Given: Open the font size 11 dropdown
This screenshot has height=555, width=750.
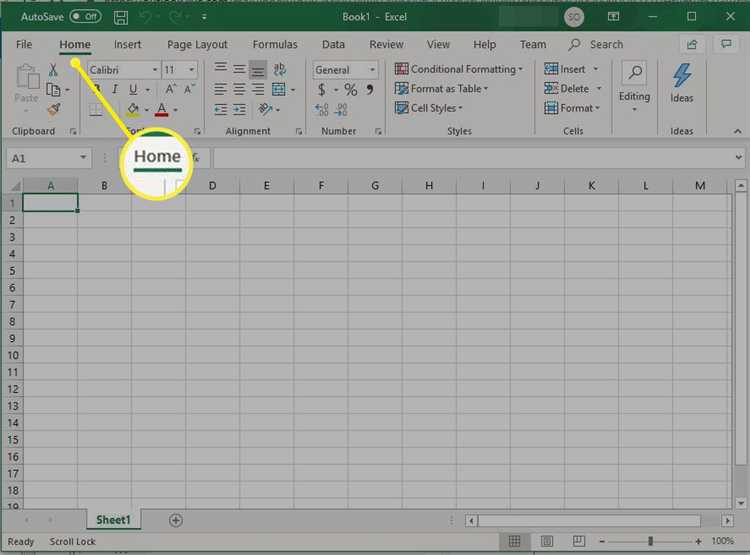Looking at the screenshot, I should [191, 70].
